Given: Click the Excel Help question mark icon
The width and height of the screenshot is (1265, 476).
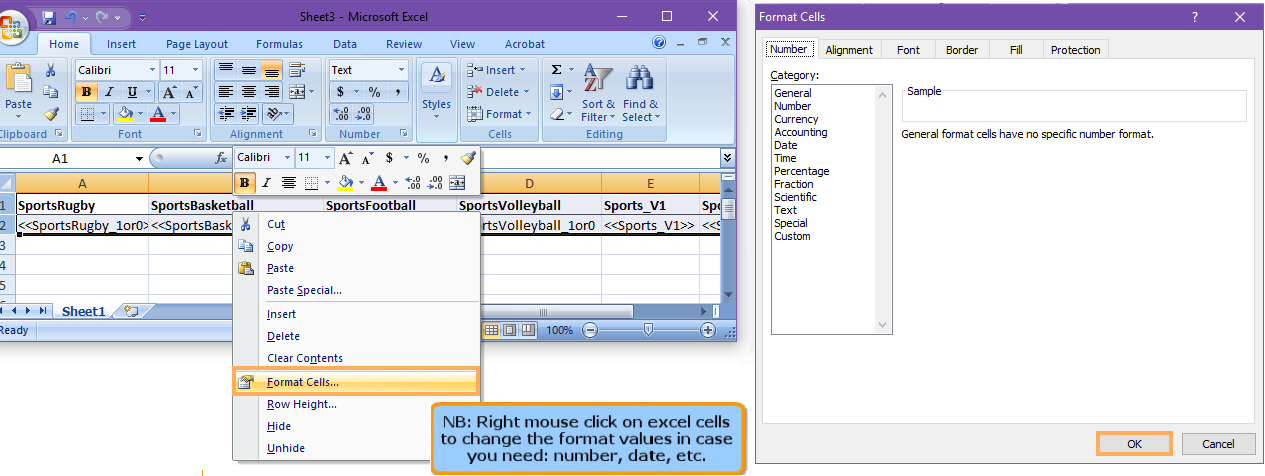Looking at the screenshot, I should click(x=659, y=43).
